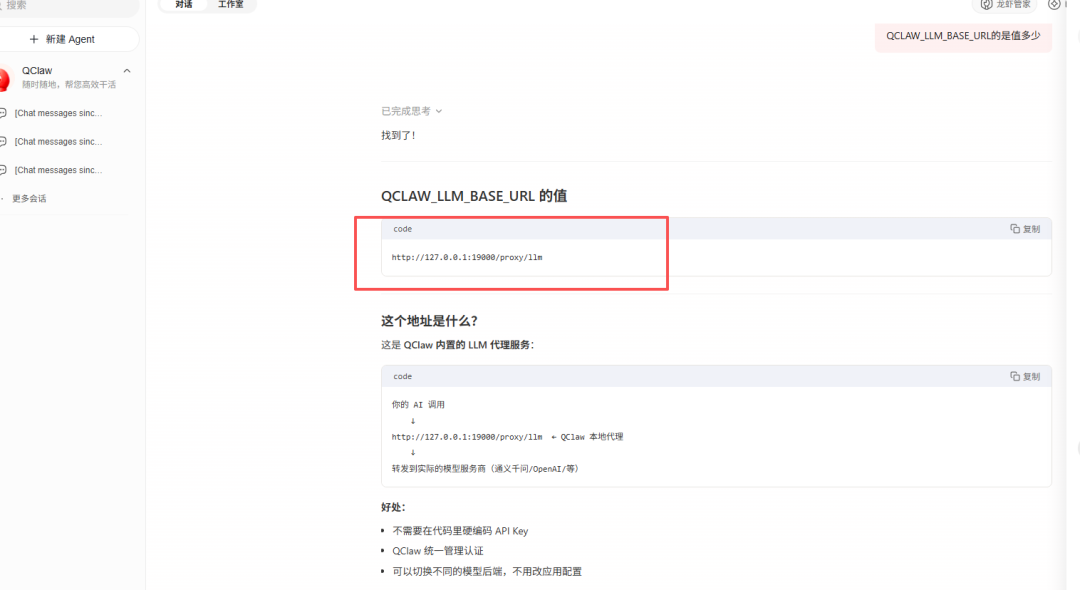Switch to the 工作室 tab
Viewport: 1080px width, 590px height.
[231, 4]
